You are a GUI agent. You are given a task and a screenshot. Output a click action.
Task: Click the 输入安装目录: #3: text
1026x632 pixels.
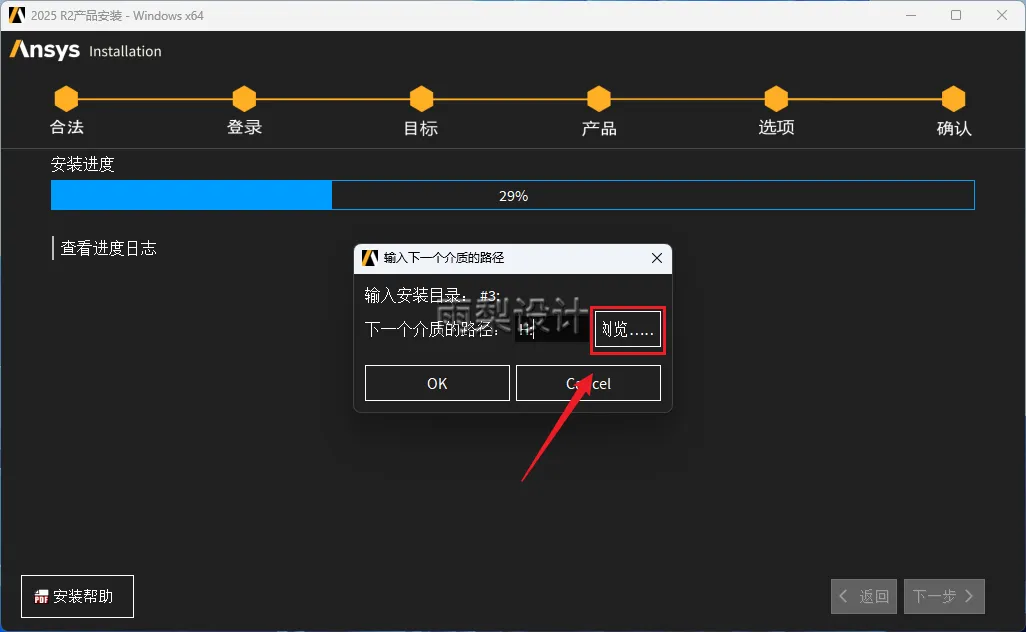(x=432, y=296)
